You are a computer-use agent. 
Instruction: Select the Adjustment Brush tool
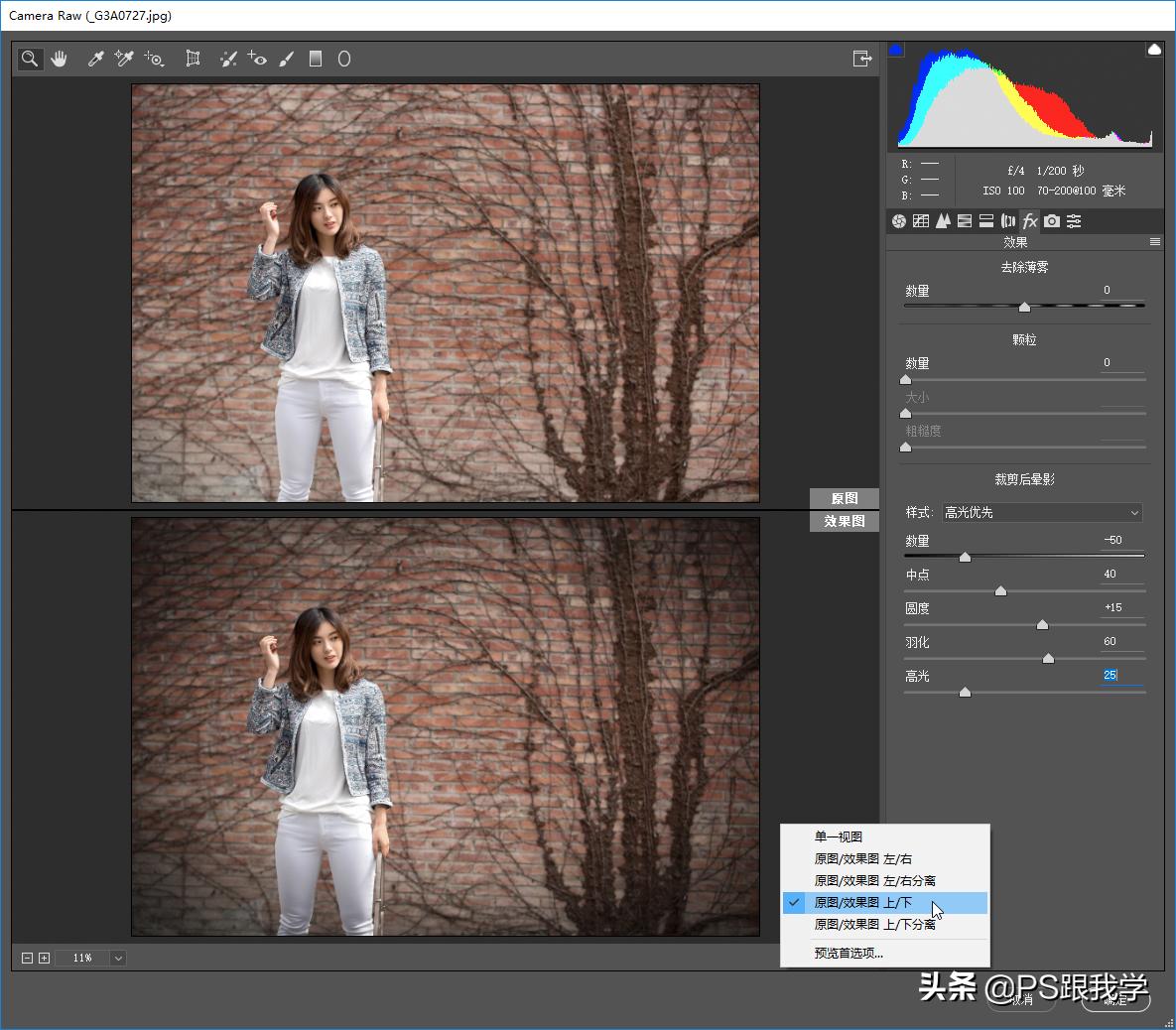pyautogui.click(x=287, y=59)
